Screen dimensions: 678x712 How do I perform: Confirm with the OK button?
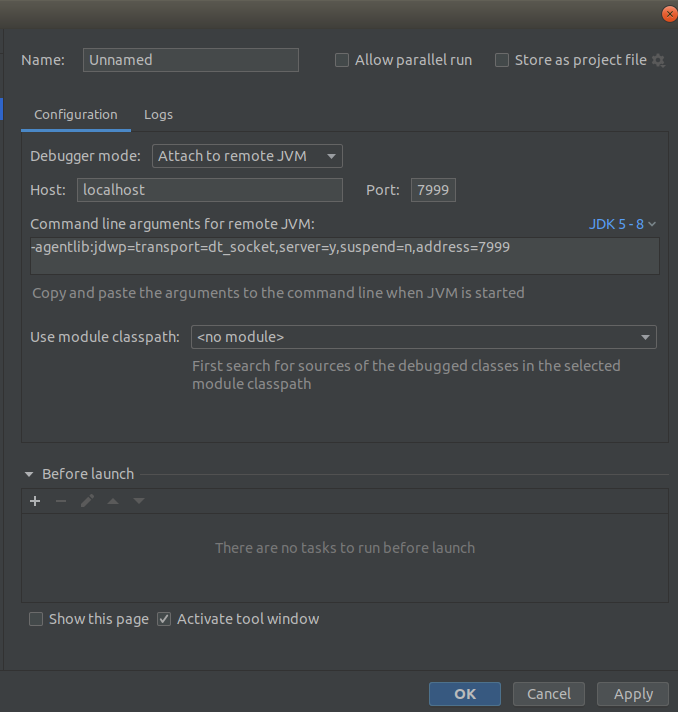(x=465, y=694)
